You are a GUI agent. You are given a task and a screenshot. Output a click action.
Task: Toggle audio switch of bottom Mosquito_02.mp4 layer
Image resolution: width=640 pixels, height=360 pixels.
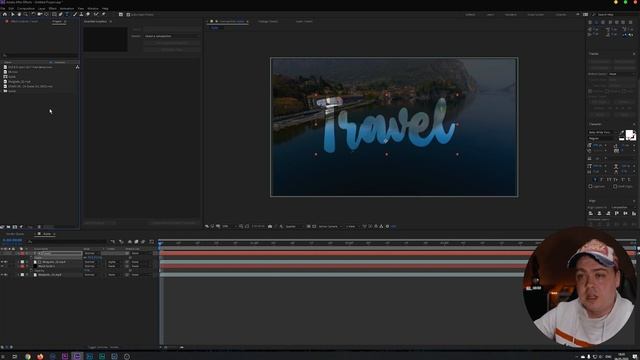tap(6, 275)
